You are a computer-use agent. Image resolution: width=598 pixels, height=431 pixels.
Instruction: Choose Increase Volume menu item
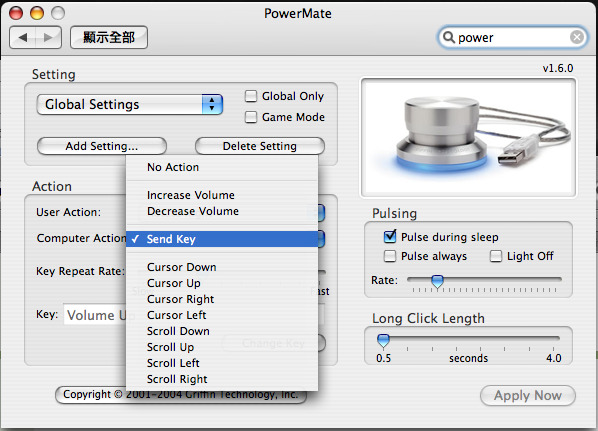tap(222, 195)
